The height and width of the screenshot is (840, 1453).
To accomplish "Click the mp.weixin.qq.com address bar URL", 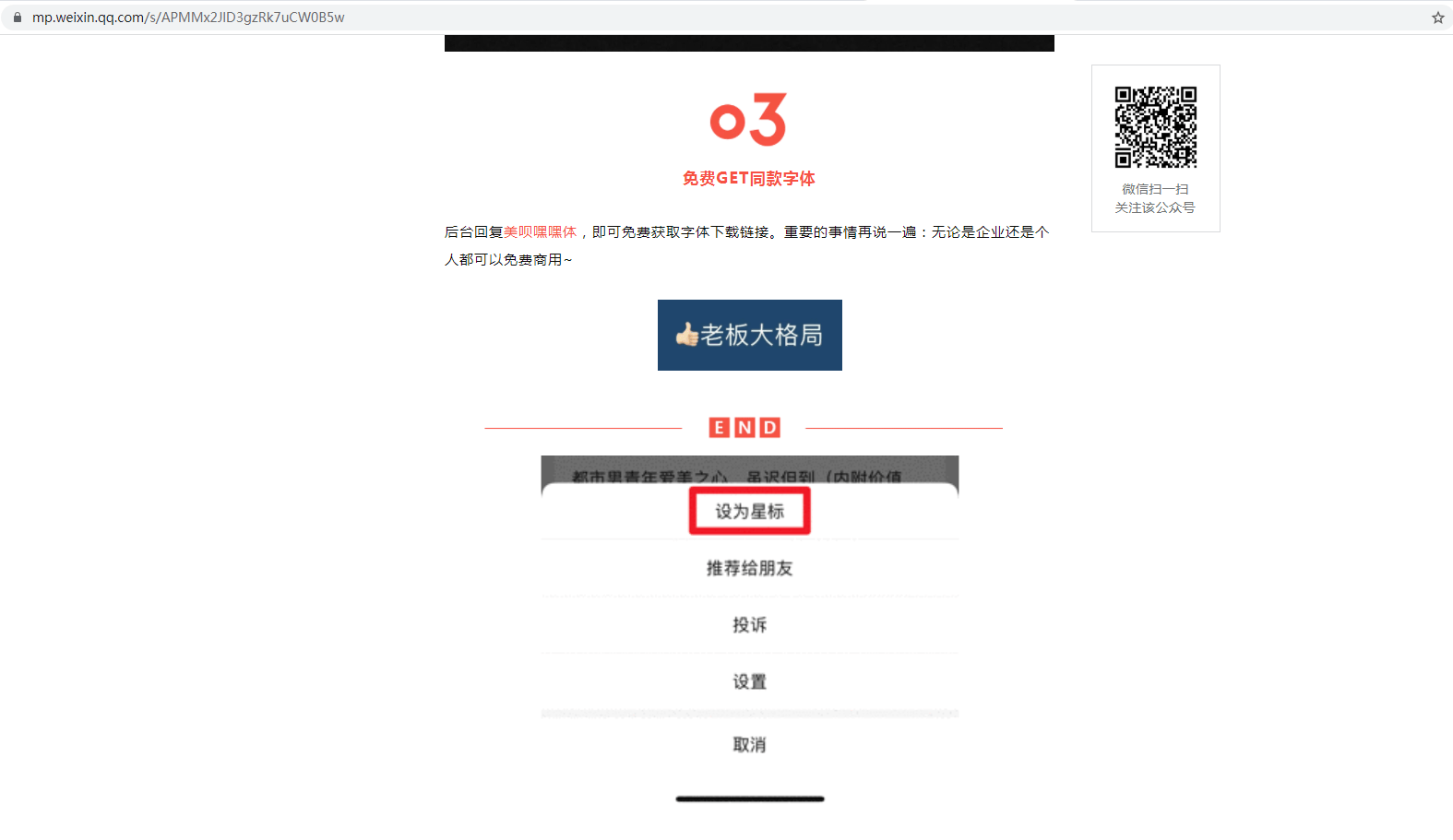I will pyautogui.click(x=188, y=18).
